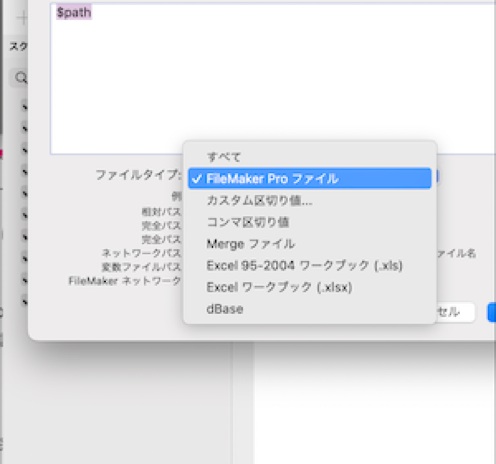This screenshot has height=464, width=496.
Task: Click the FileMaker ネットワーク example label
Action: (x=125, y=281)
